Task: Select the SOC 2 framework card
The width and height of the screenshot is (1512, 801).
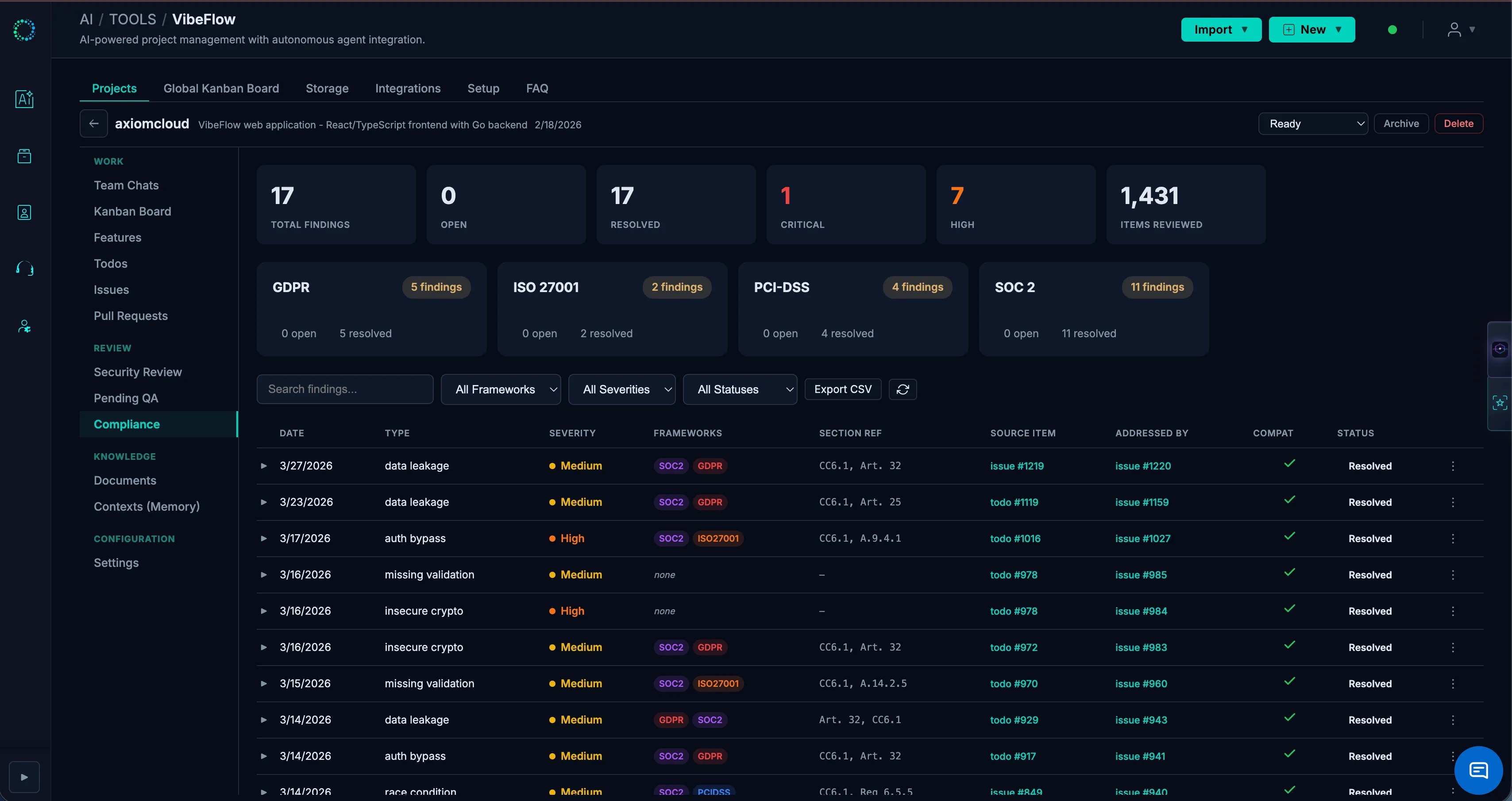Action: pos(1094,309)
